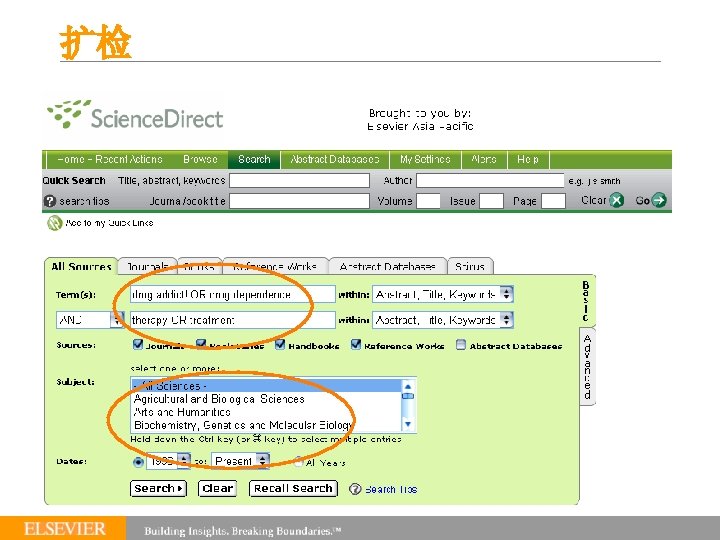Click the search tips link in Quick Search

84,201
